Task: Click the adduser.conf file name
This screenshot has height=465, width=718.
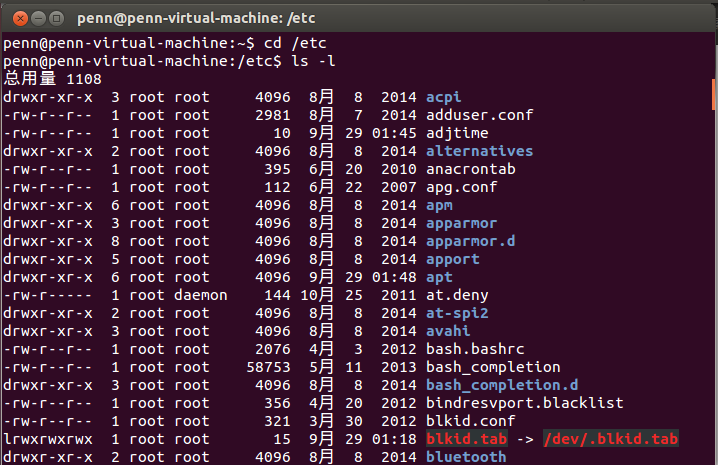Action: click(479, 115)
